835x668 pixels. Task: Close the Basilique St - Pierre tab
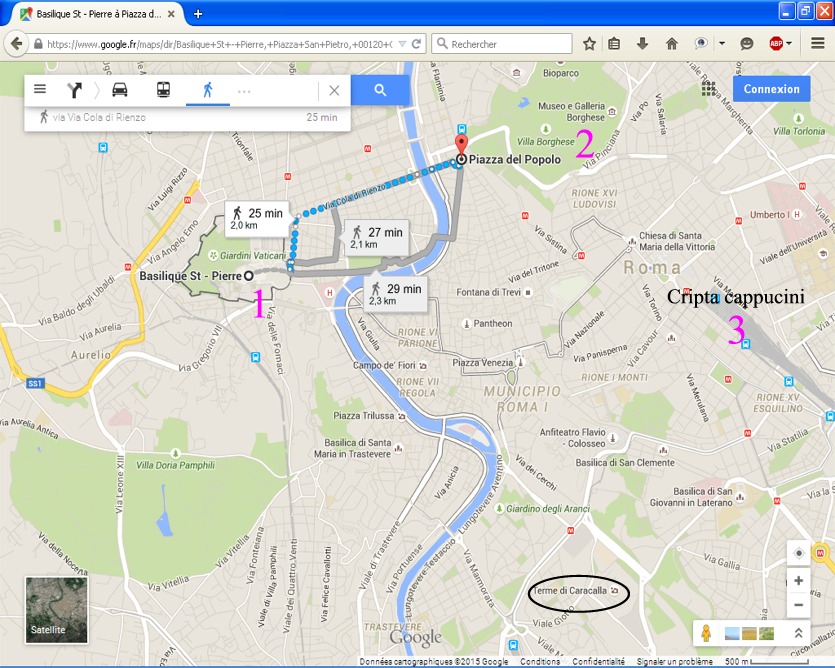tap(171, 14)
